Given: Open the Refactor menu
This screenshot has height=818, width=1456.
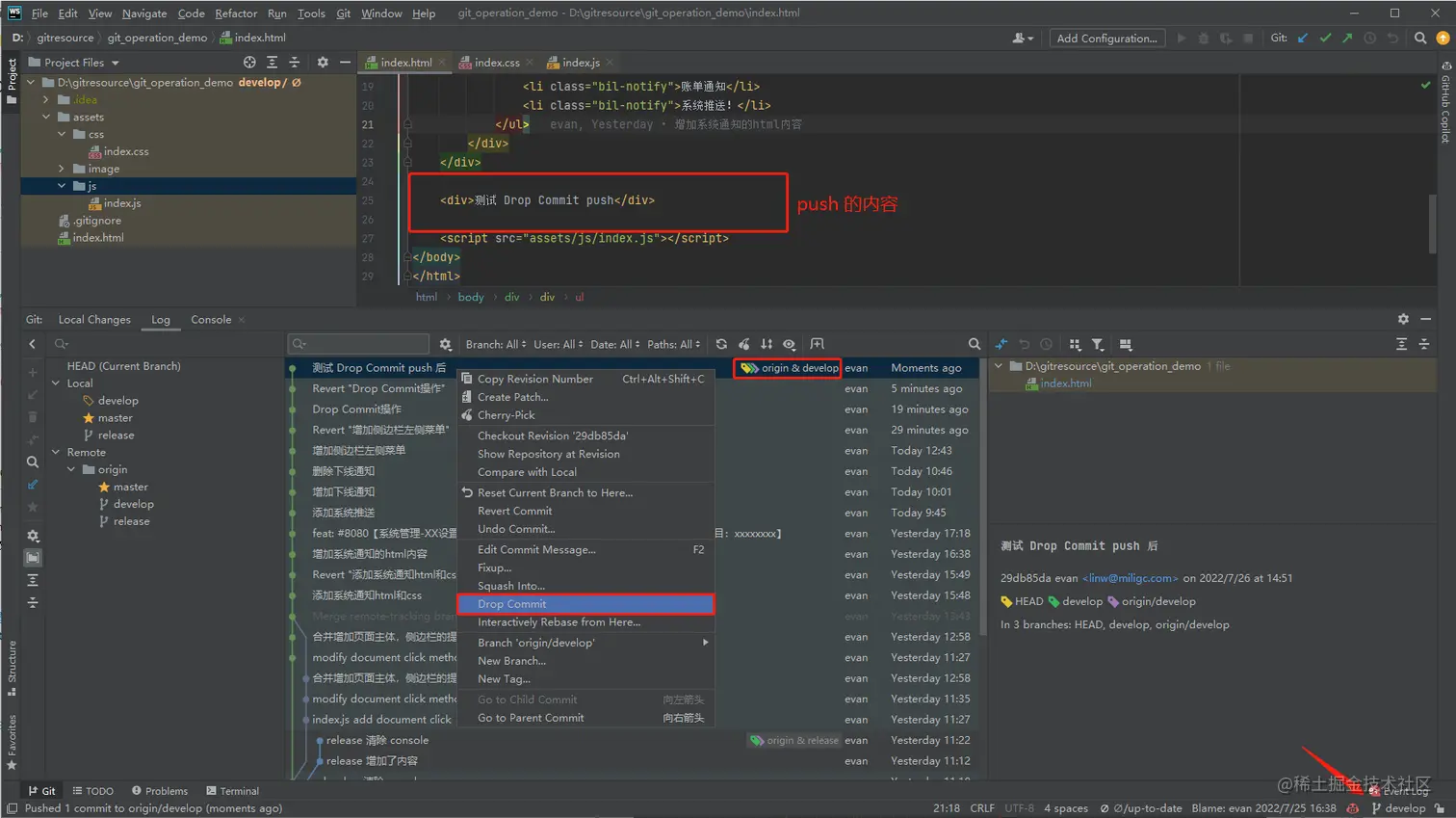Looking at the screenshot, I should tap(236, 13).
